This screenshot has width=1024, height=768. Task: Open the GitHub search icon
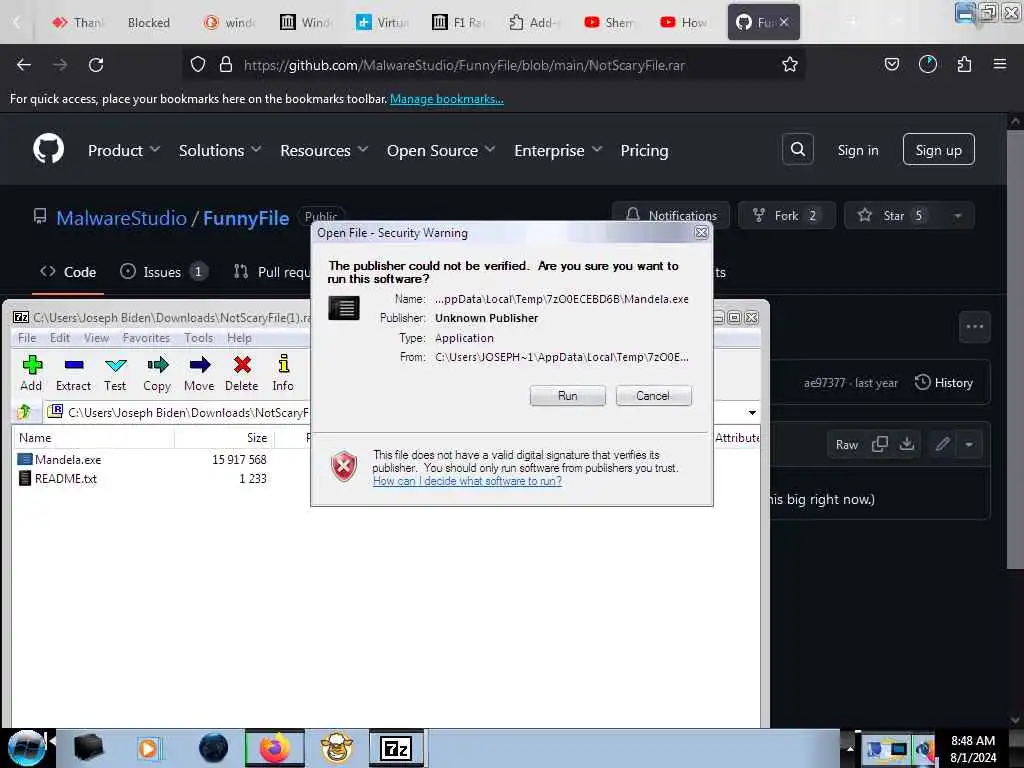point(797,150)
